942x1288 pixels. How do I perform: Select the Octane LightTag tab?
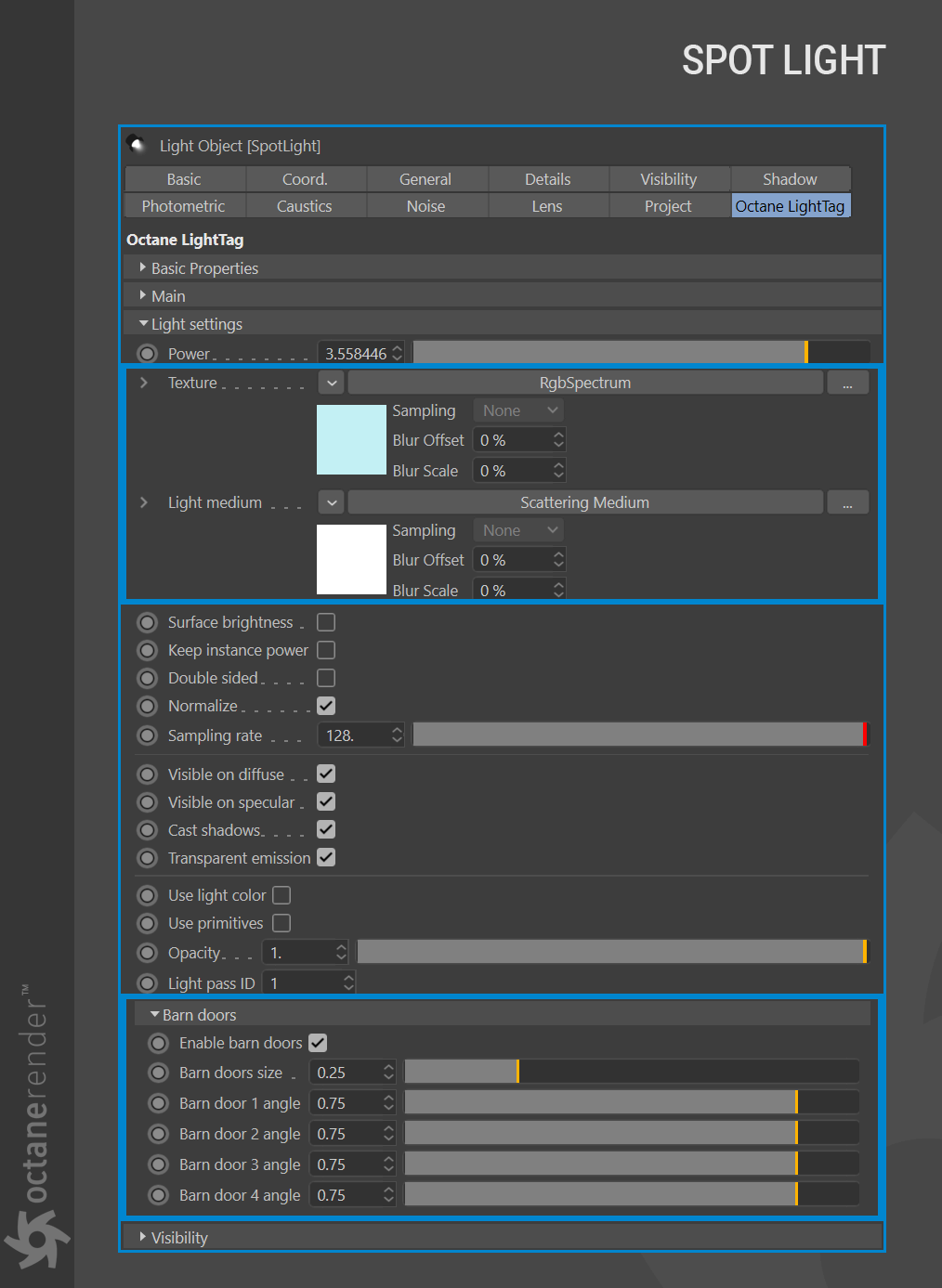tap(791, 206)
